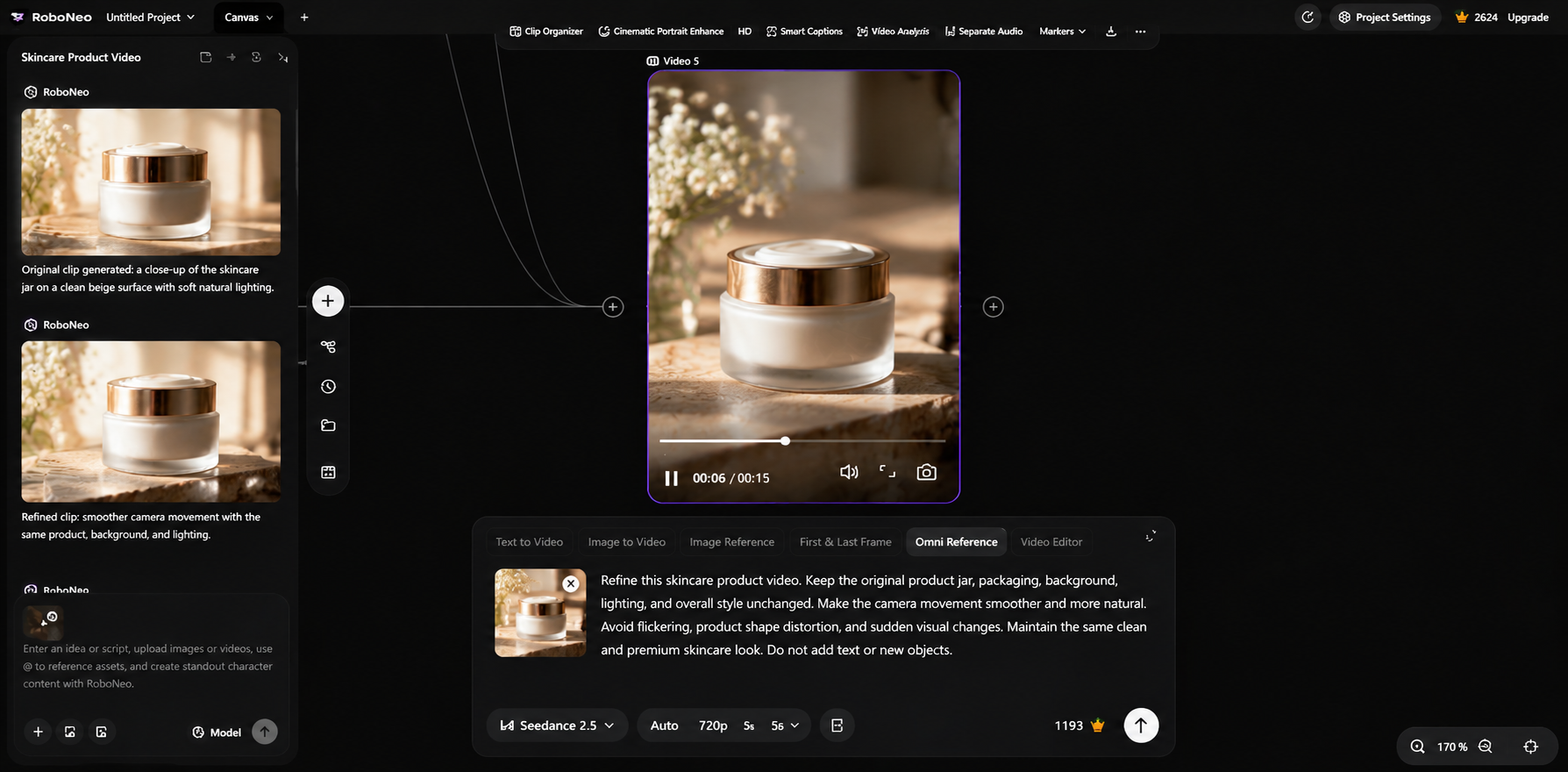Click the plus connector left of Video 5
Image resolution: width=1568 pixels, height=772 pixels.
pyautogui.click(x=613, y=307)
